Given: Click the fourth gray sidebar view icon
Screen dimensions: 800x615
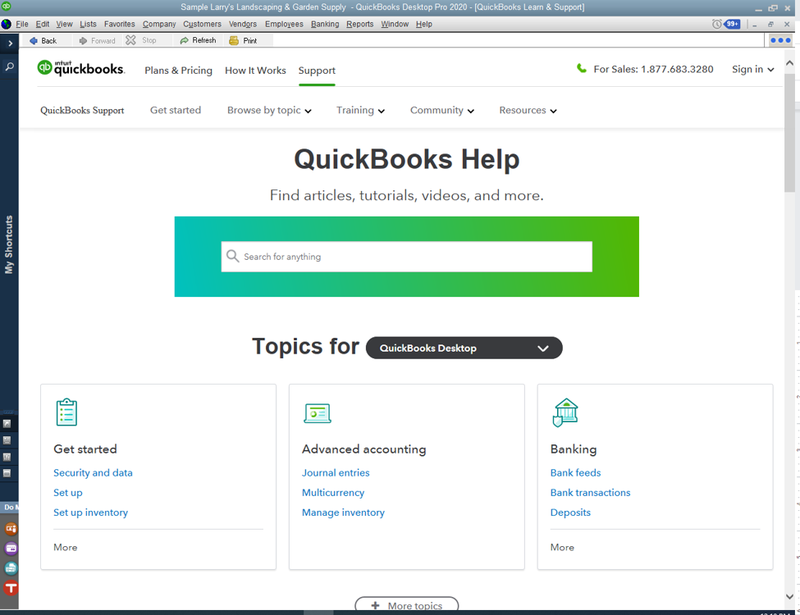Looking at the screenshot, I should click(x=7, y=473).
